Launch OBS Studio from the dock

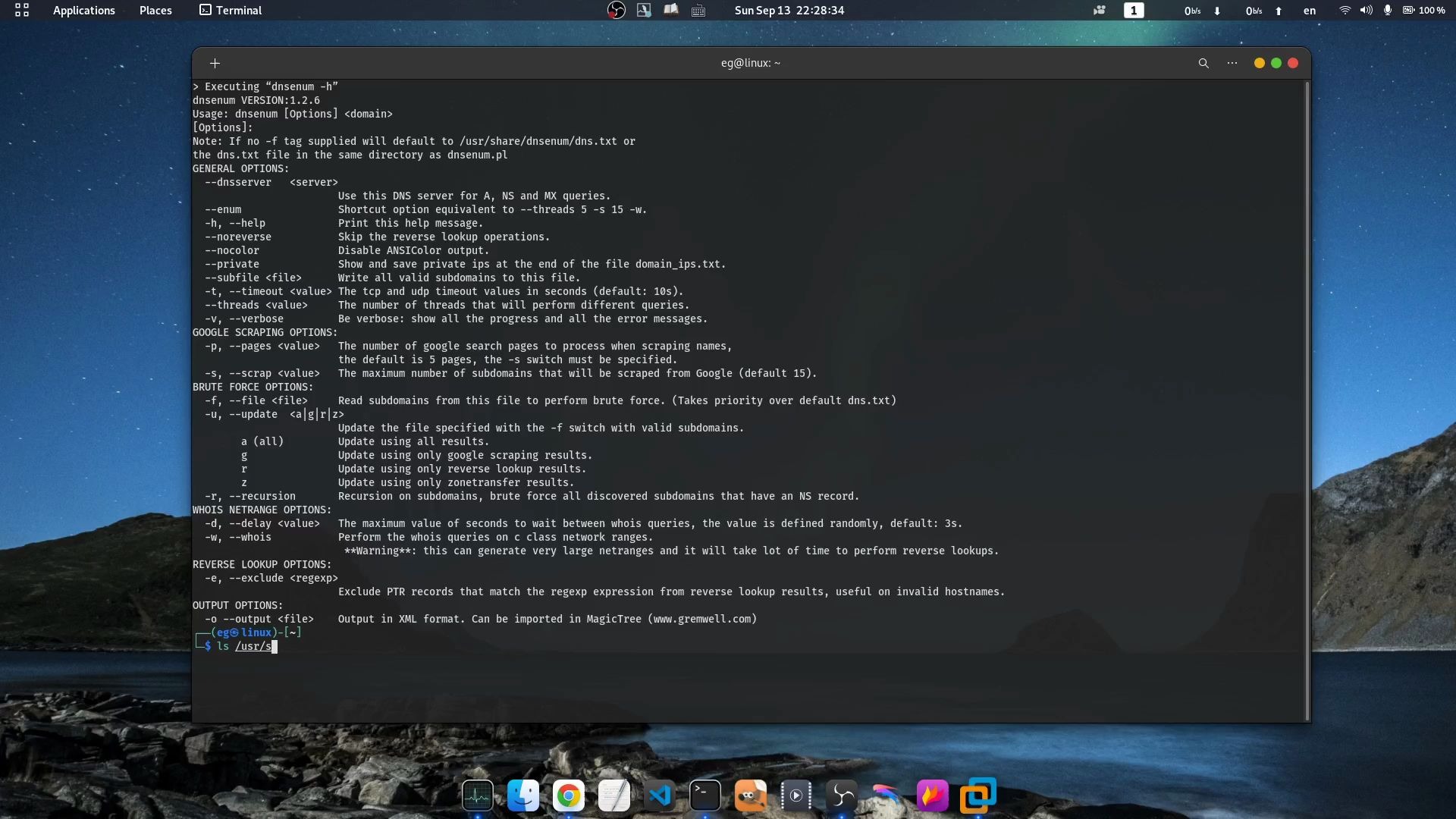842,795
